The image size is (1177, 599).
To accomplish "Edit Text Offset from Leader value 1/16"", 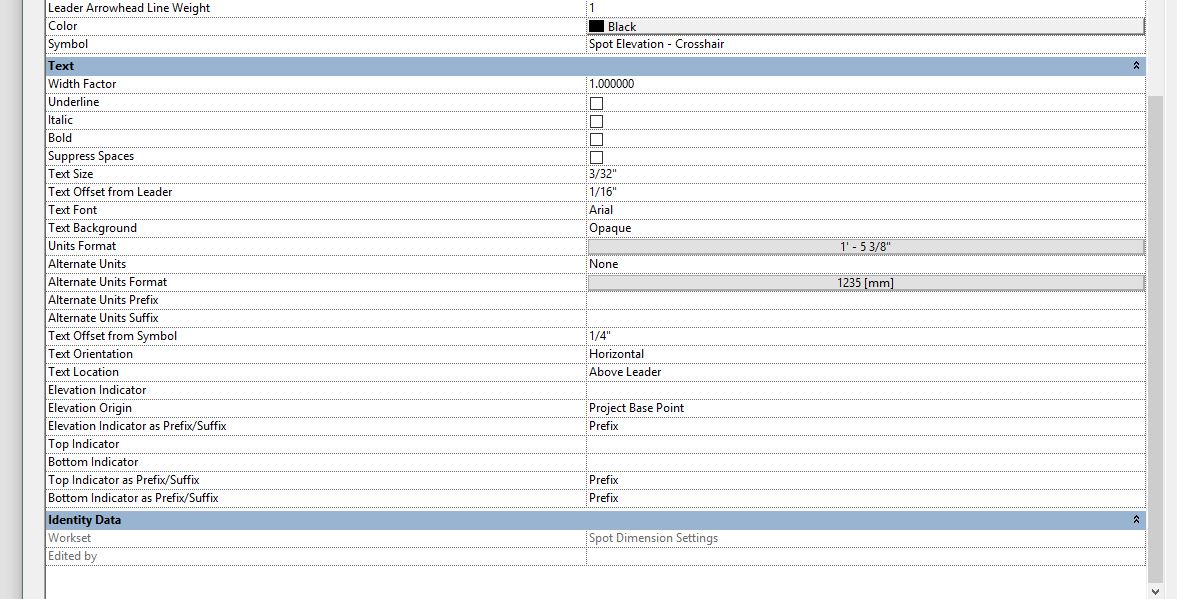I will pyautogui.click(x=865, y=192).
